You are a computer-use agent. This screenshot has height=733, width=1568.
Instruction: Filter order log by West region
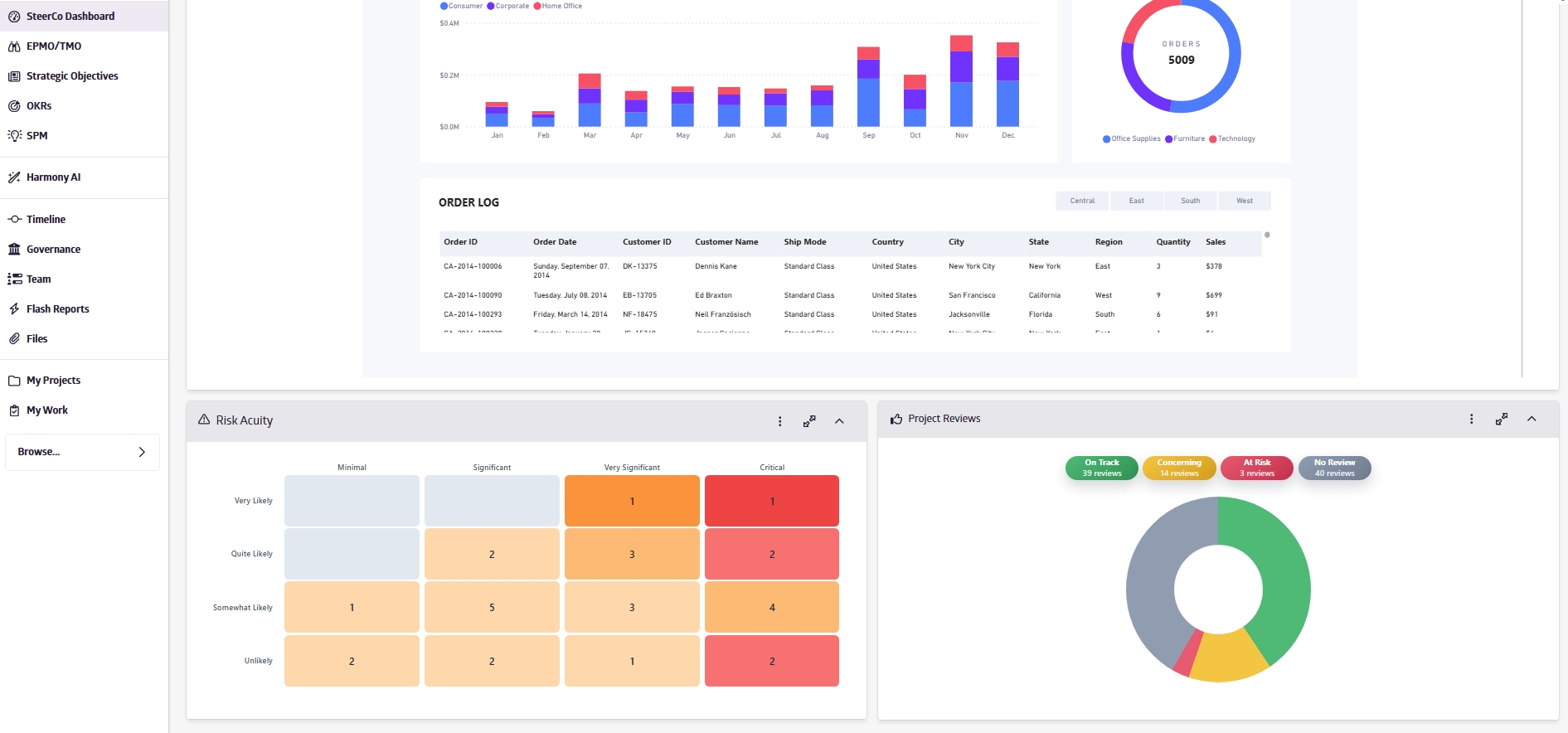click(1245, 201)
